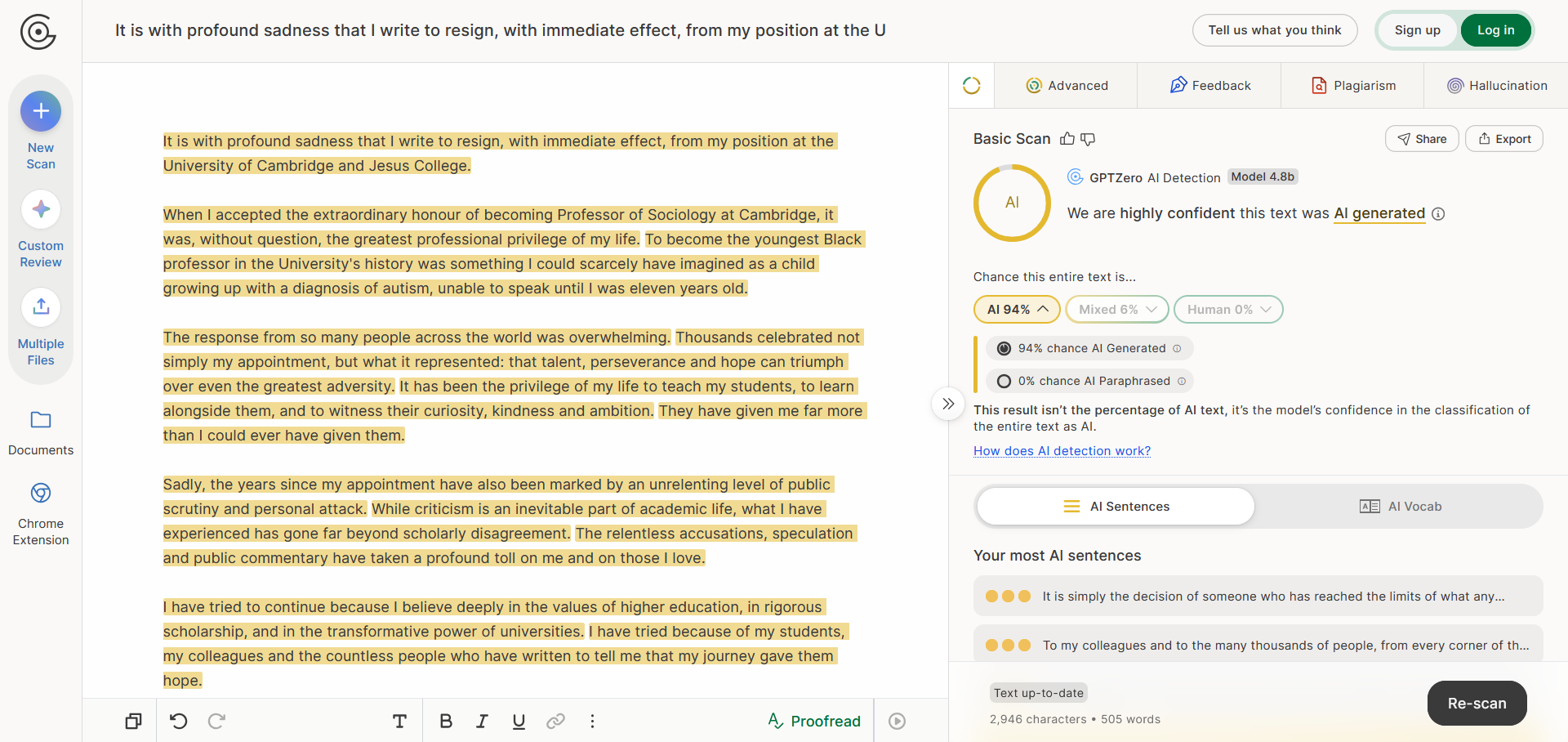This screenshot has height=742, width=1568.
Task: Open How does AI detection work link
Action: [x=1062, y=451]
